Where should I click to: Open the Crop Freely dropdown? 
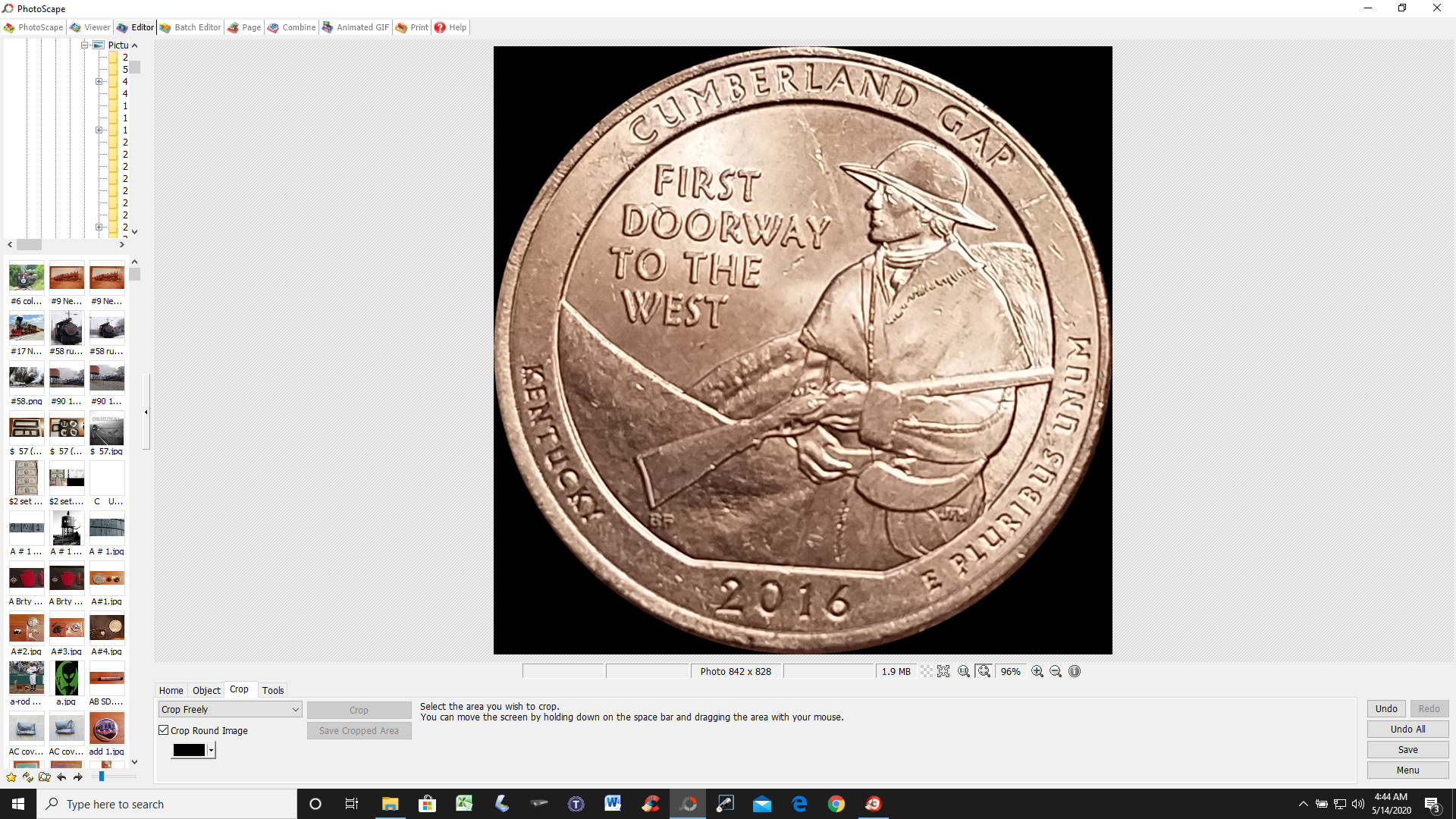click(231, 709)
